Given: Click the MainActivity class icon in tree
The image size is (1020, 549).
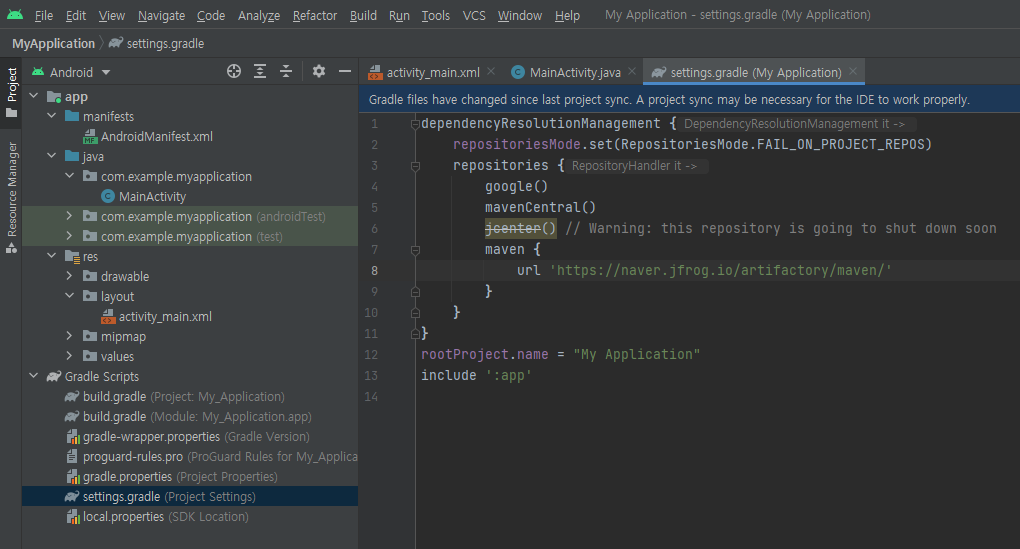Looking at the screenshot, I should coord(109,196).
